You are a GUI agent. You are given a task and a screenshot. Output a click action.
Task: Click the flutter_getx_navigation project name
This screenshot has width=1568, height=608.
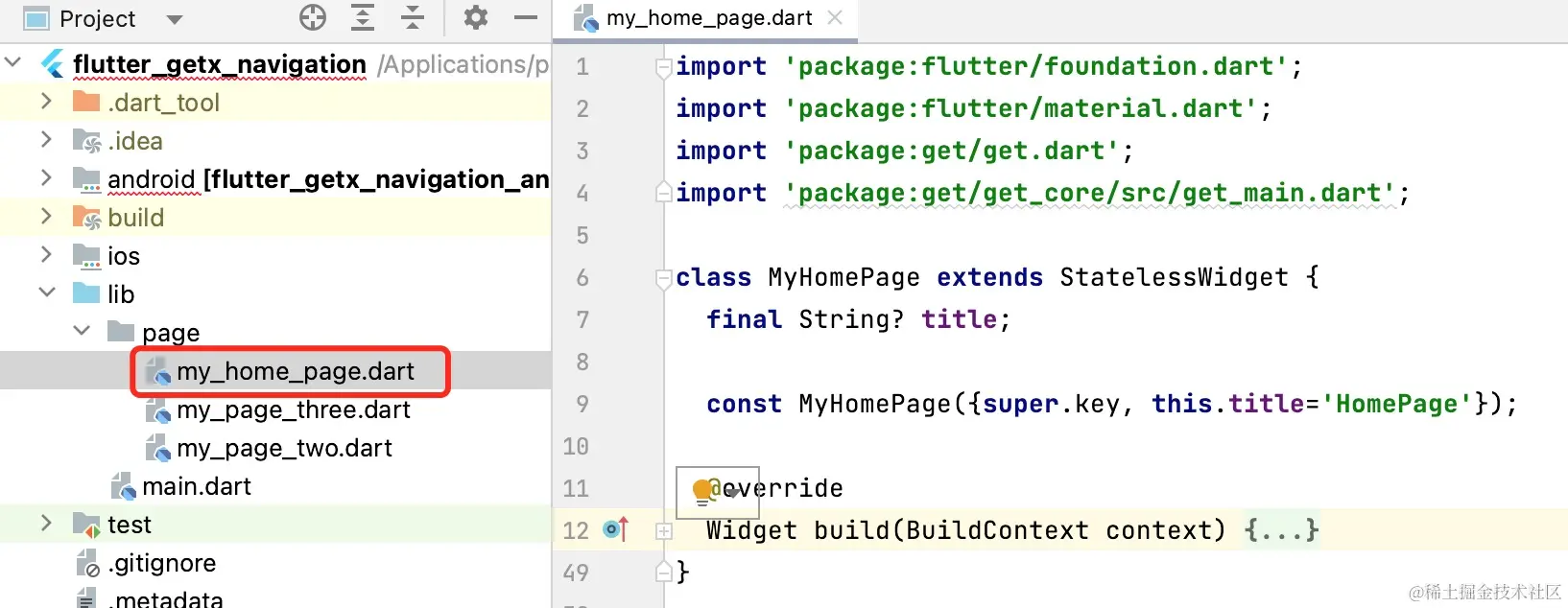click(220, 64)
